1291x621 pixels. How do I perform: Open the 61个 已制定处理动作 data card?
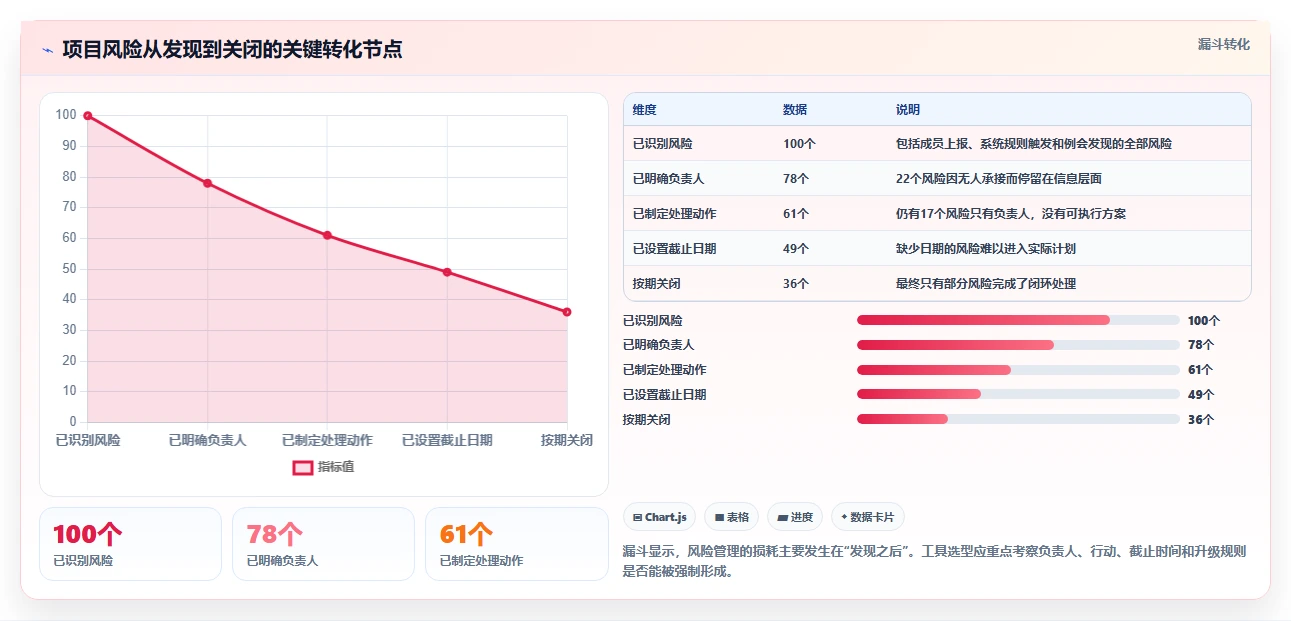click(516, 544)
